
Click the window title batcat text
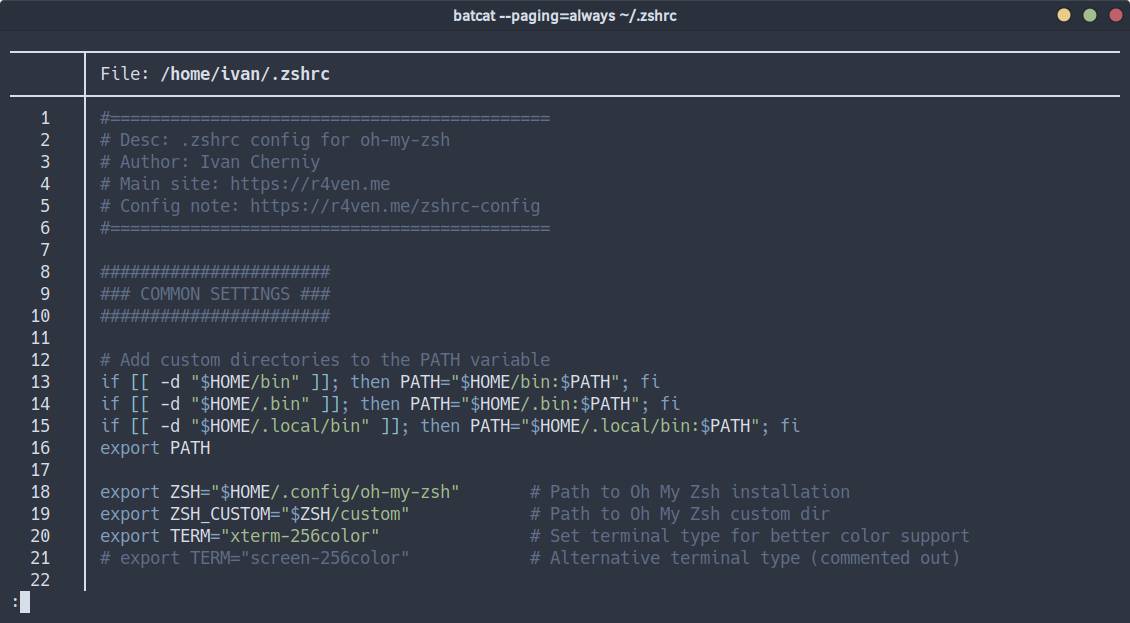click(564, 16)
